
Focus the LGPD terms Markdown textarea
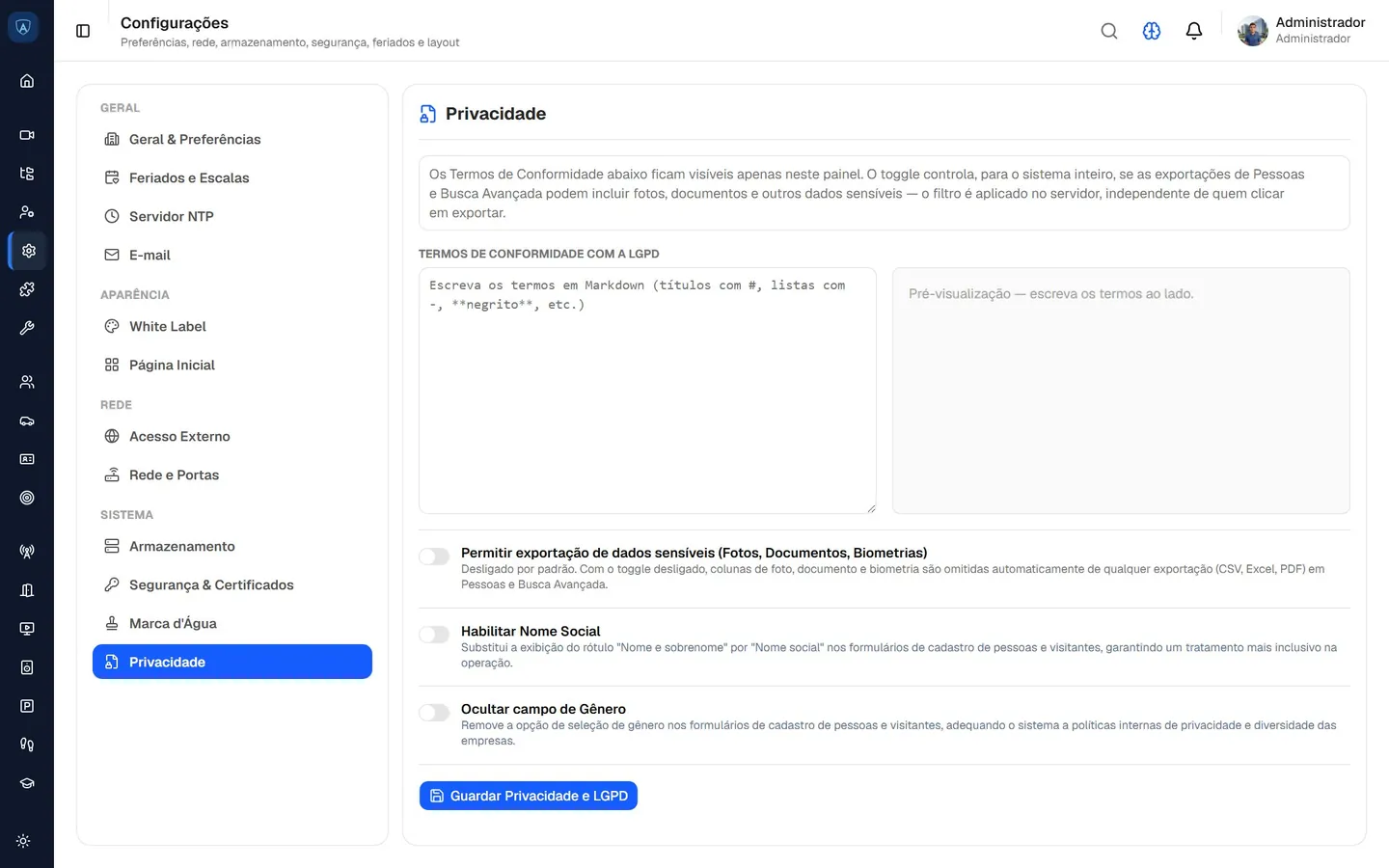coord(647,391)
